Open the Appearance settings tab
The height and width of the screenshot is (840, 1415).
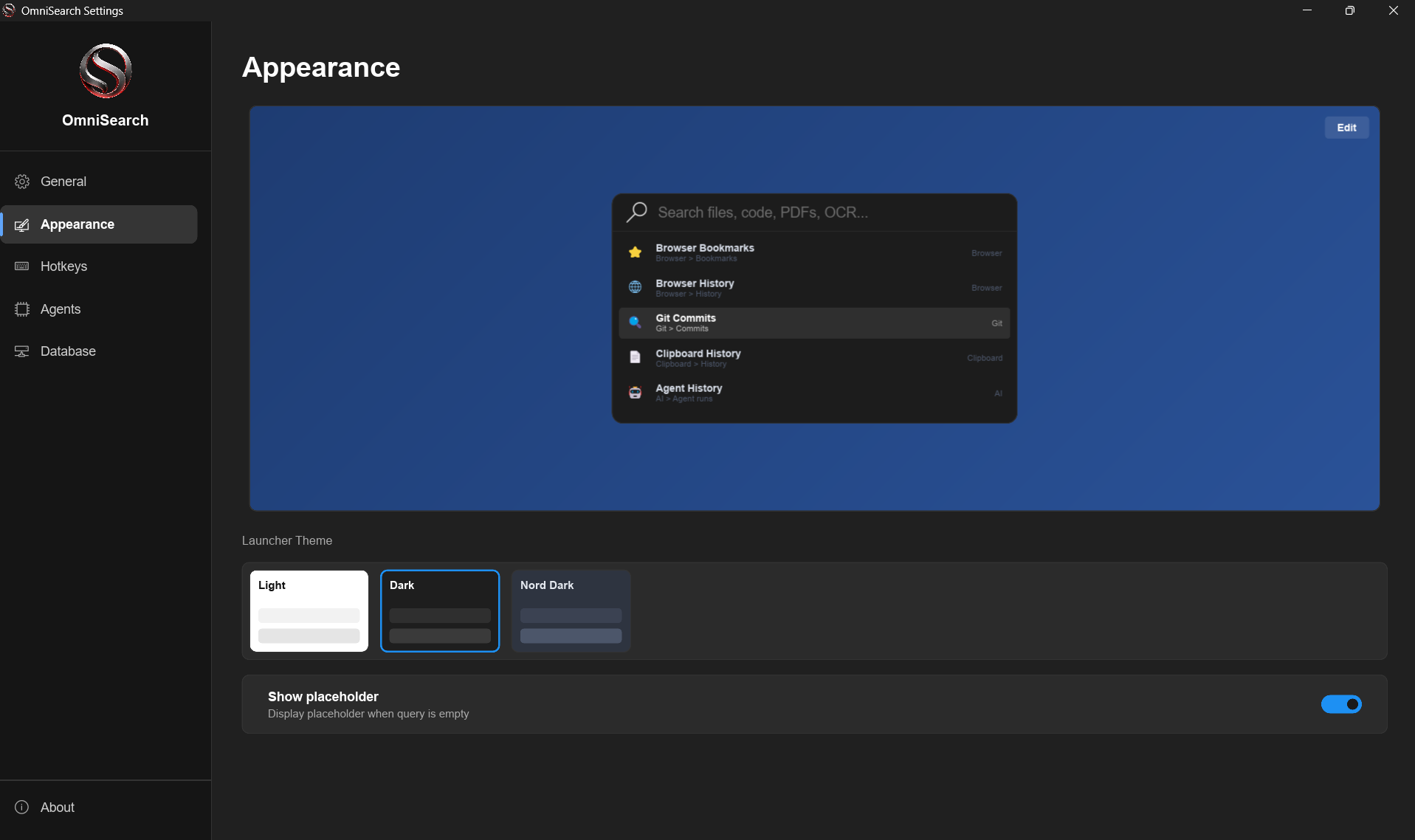click(x=100, y=224)
